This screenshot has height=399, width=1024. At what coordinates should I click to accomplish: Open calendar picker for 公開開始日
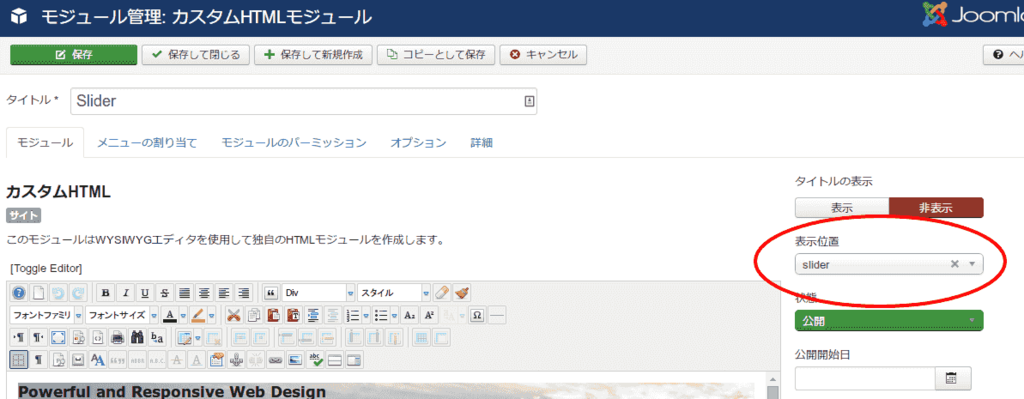(x=953, y=378)
